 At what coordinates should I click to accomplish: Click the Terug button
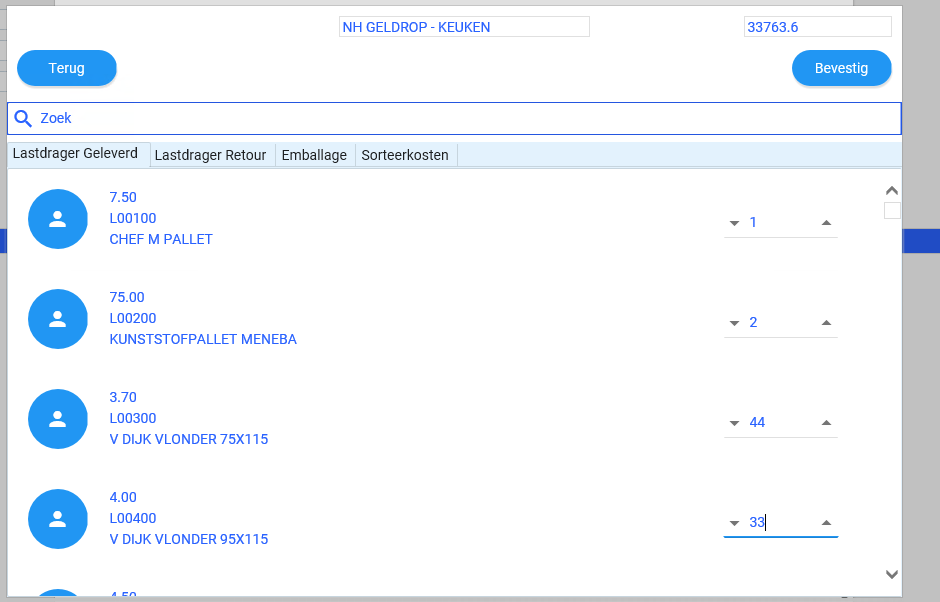[x=66, y=68]
